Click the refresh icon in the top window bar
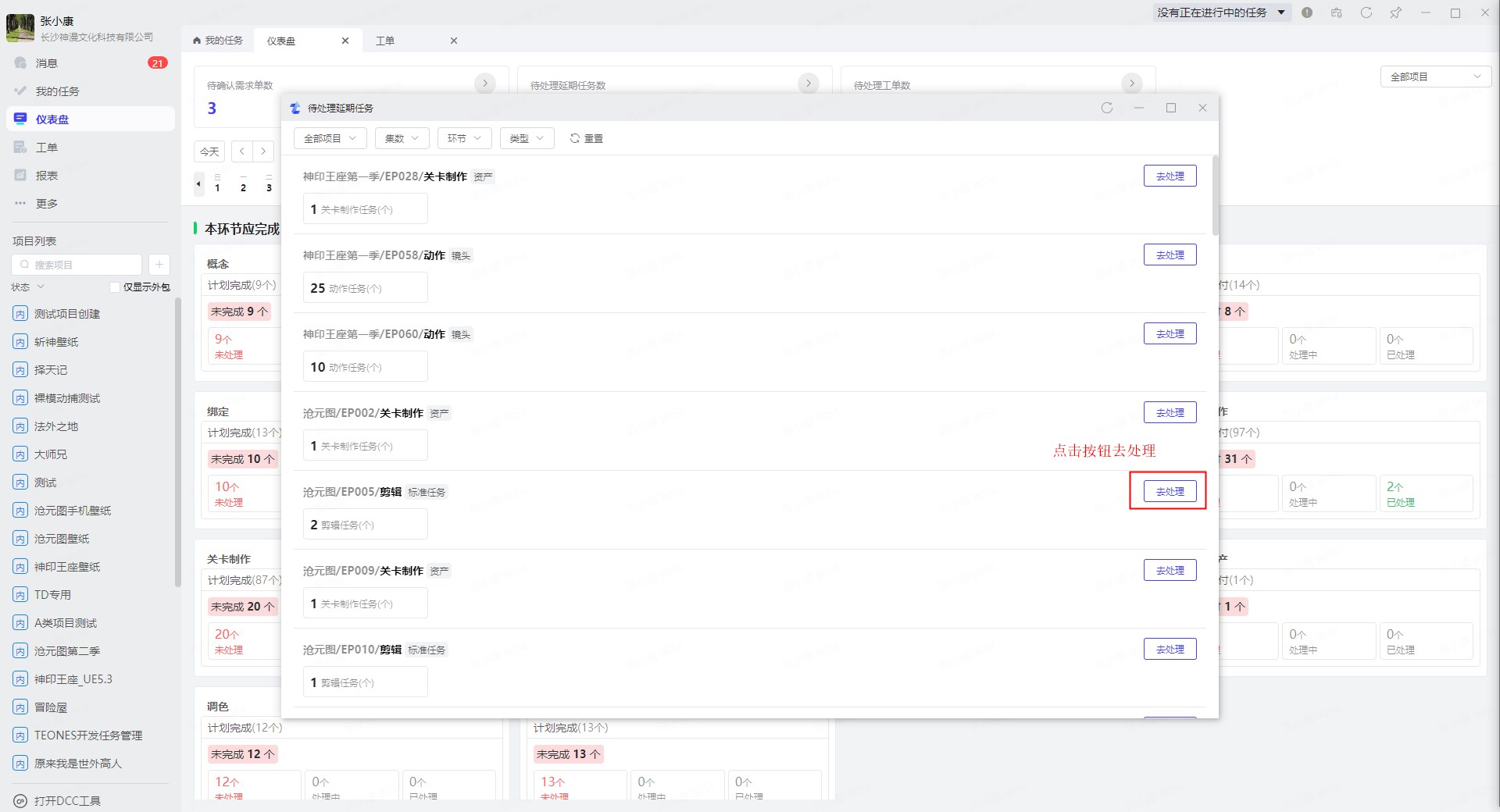 (1366, 12)
